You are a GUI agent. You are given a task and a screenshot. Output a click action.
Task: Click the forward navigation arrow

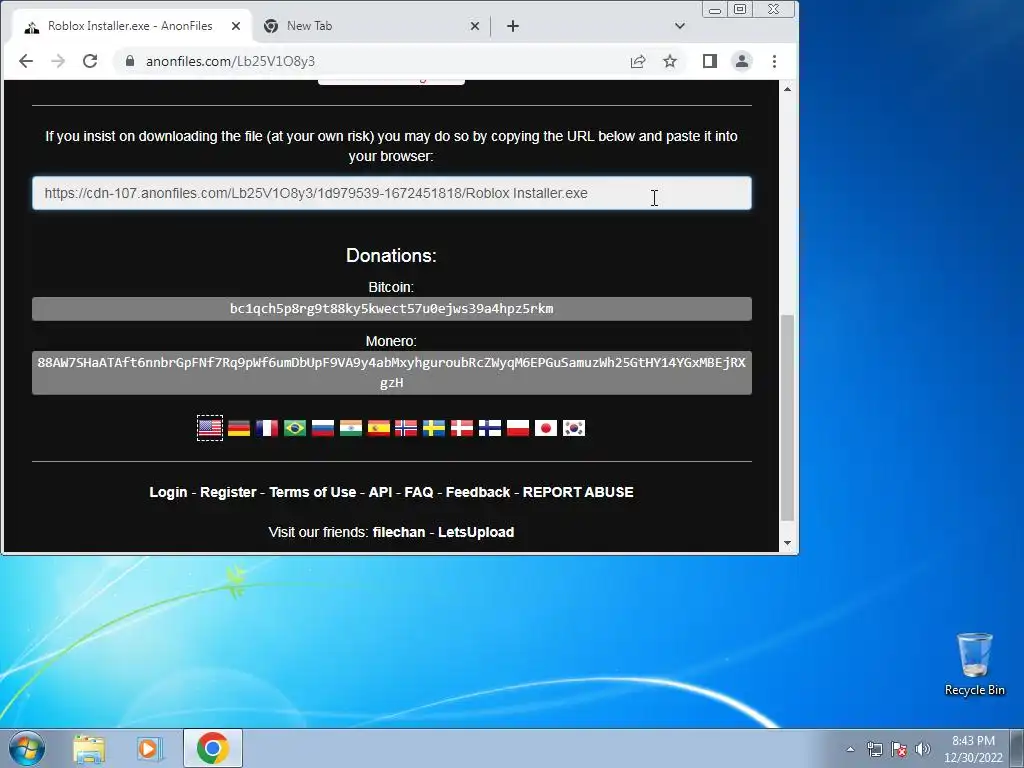(x=58, y=61)
